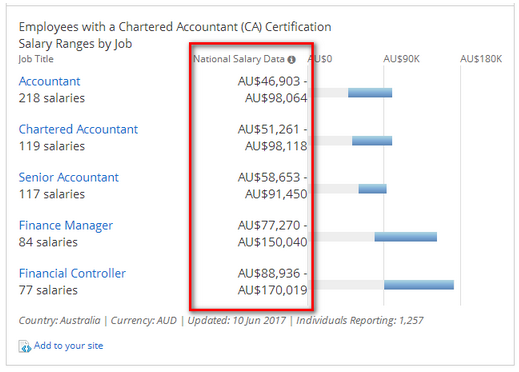Viewport: 519px width, 372px height.
Task: Click the Finance Manager salary range bar
Action: click(x=406, y=237)
